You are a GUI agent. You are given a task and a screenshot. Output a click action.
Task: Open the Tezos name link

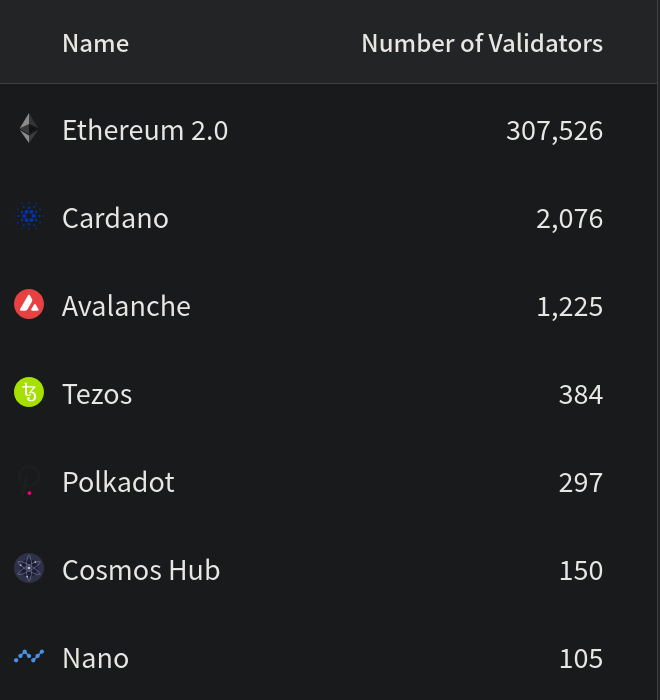pos(97,394)
